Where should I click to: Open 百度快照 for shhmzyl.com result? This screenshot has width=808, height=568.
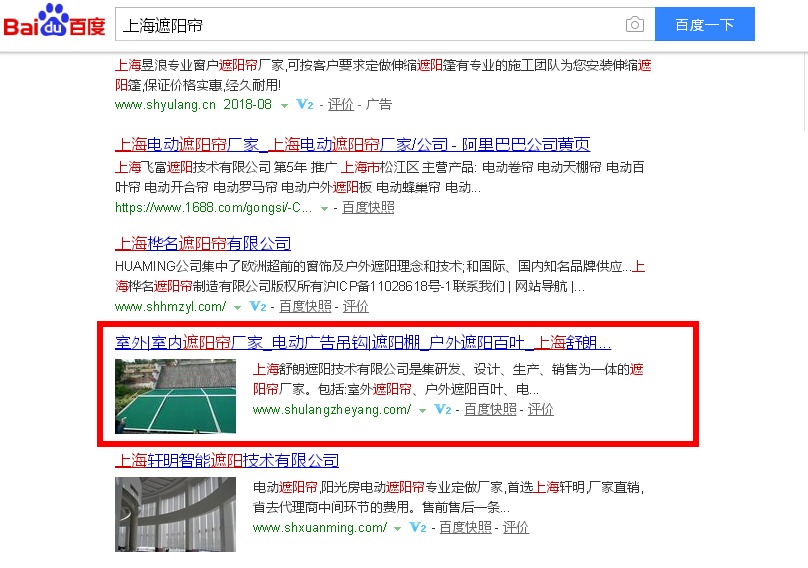305,307
